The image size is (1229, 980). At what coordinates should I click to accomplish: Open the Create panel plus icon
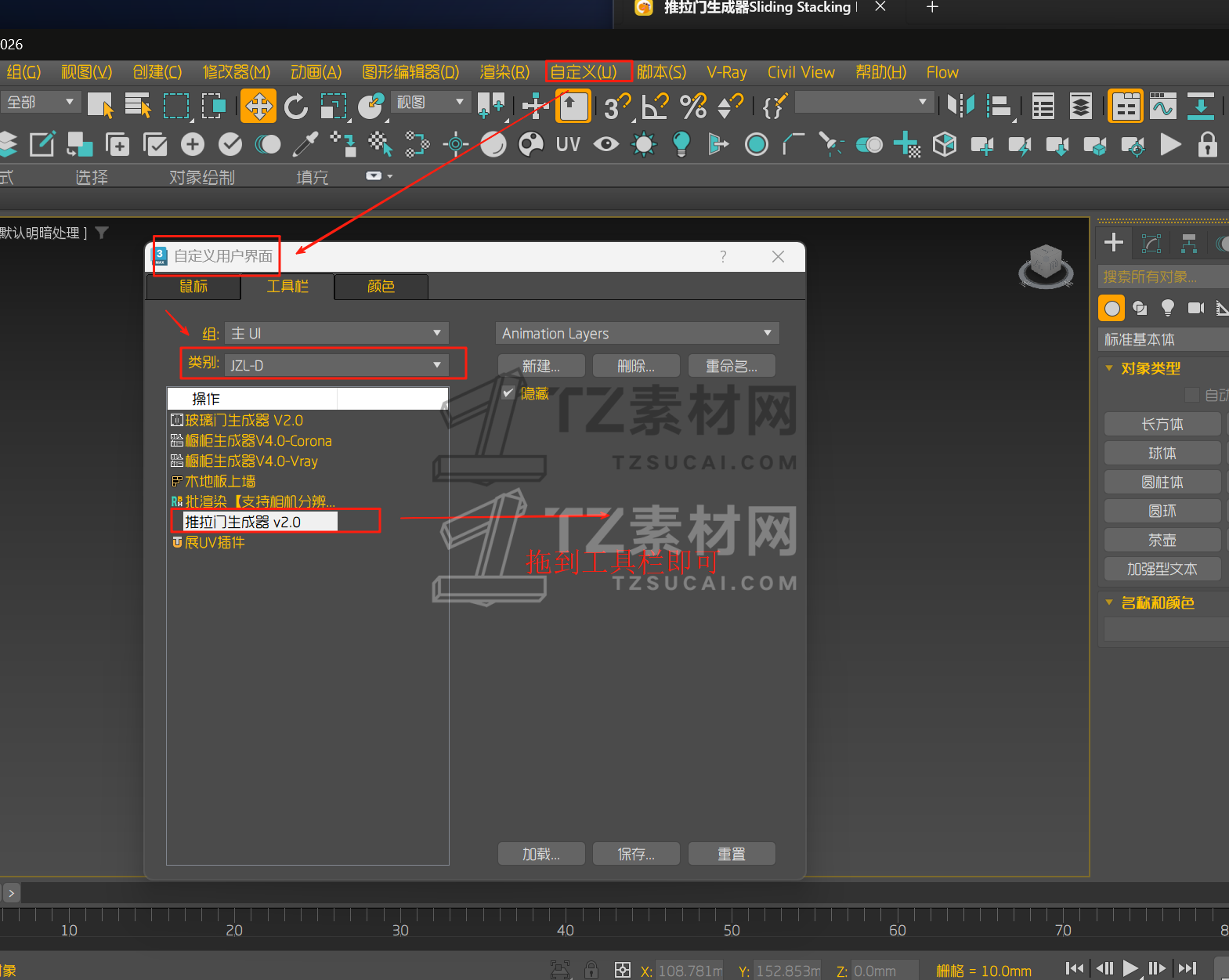click(1113, 243)
